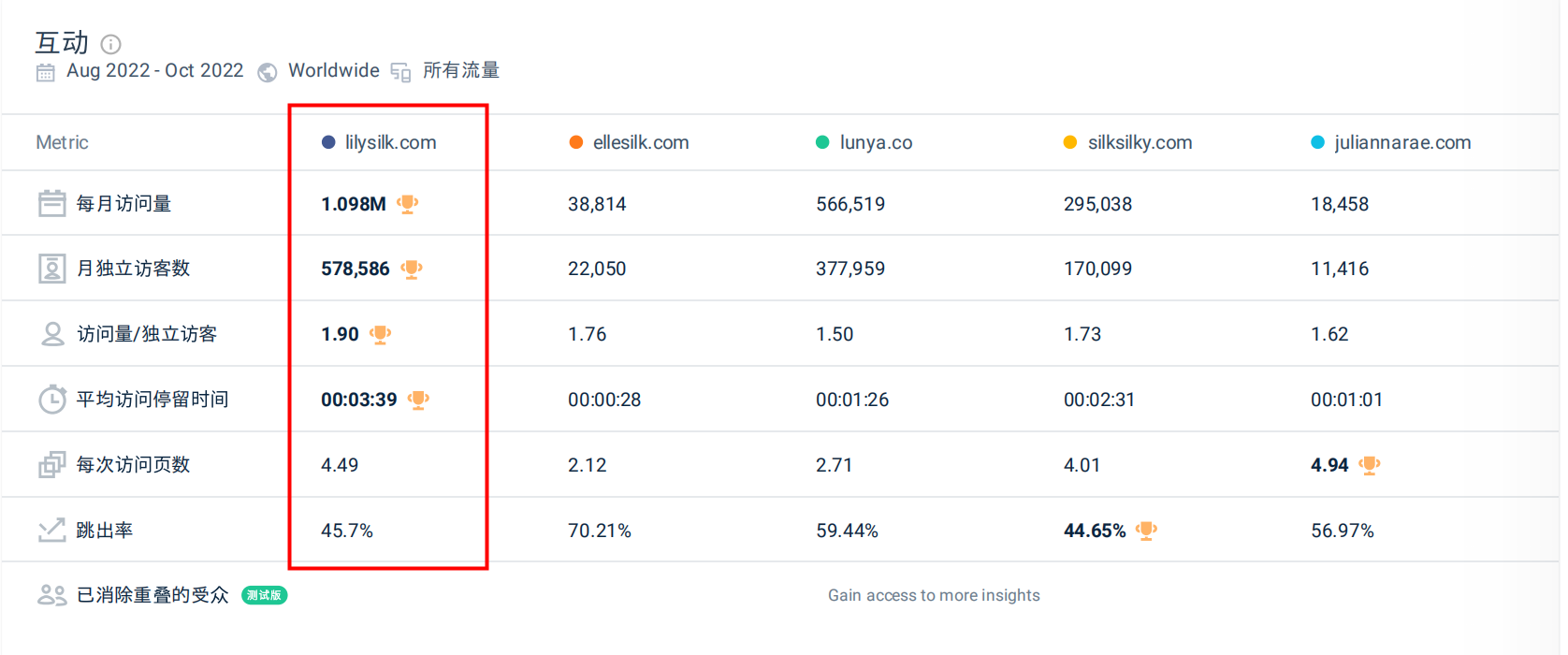Click the 跳出率 row label
This screenshot has width=1568, height=655.
[x=105, y=531]
